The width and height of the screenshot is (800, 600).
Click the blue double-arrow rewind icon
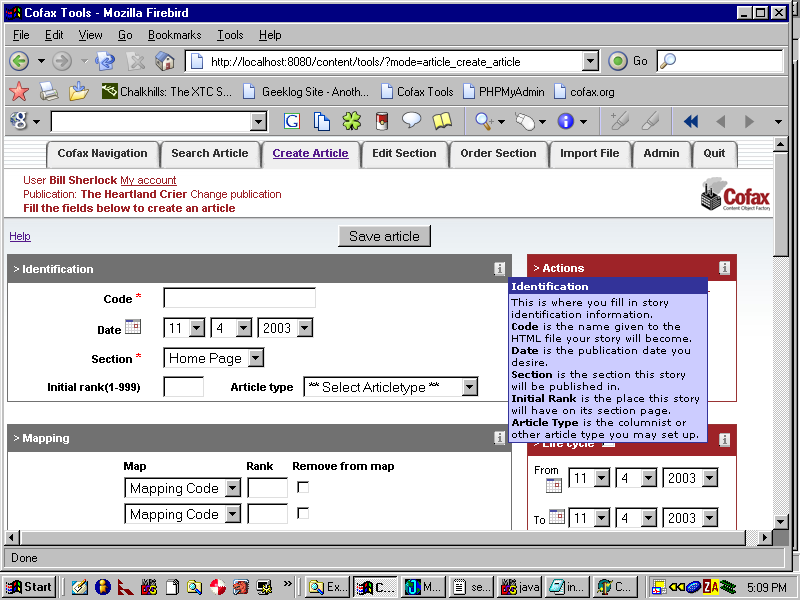tap(691, 121)
